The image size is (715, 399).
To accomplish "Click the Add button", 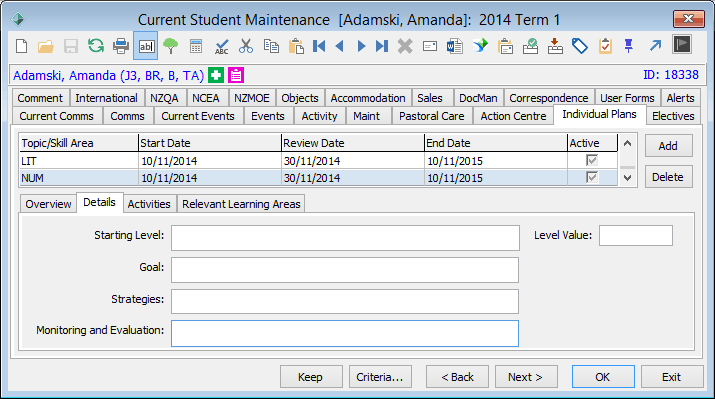I will click(668, 146).
